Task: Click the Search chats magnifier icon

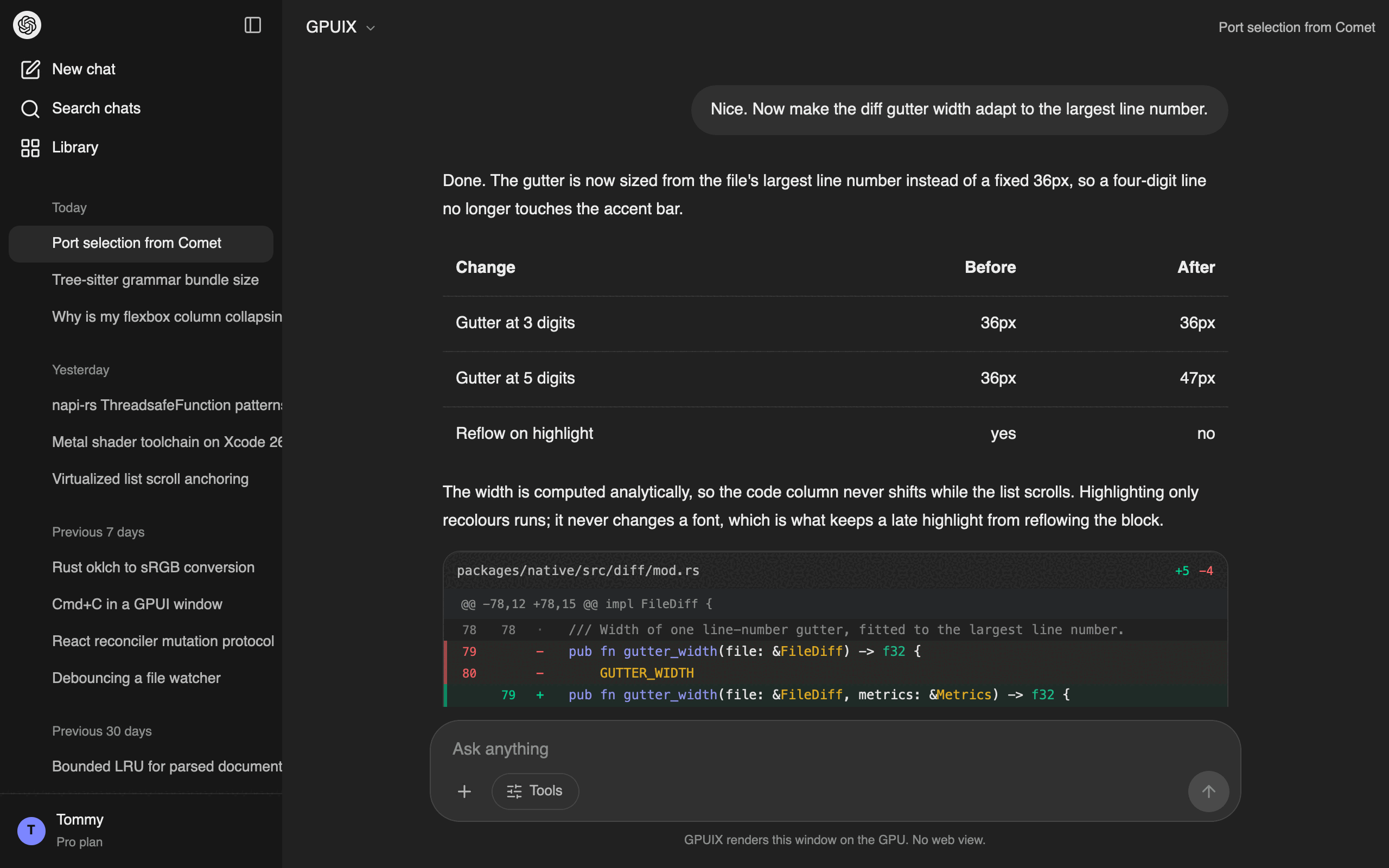Action: click(30, 108)
